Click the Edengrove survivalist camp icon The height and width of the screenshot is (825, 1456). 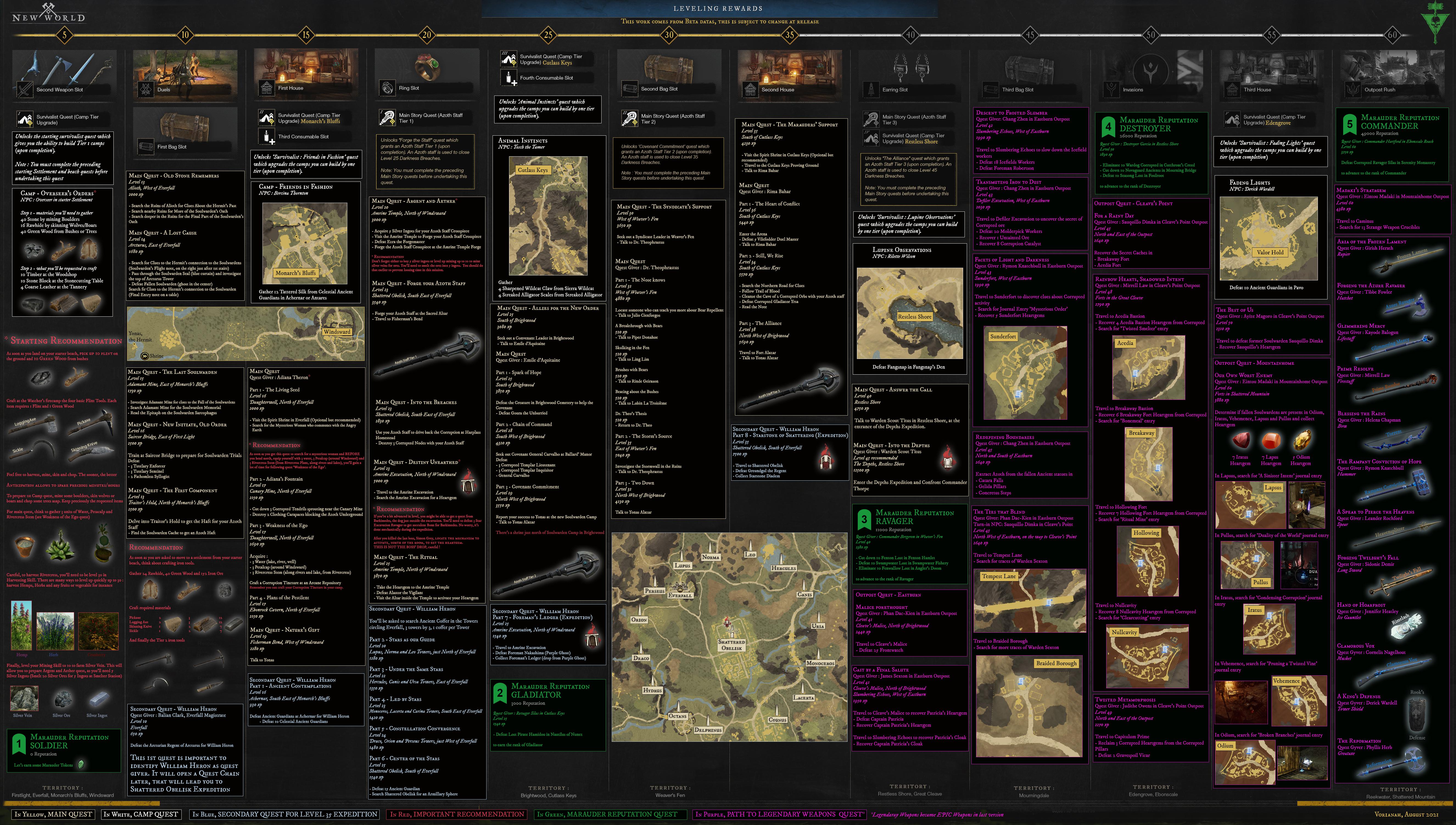1232,119
